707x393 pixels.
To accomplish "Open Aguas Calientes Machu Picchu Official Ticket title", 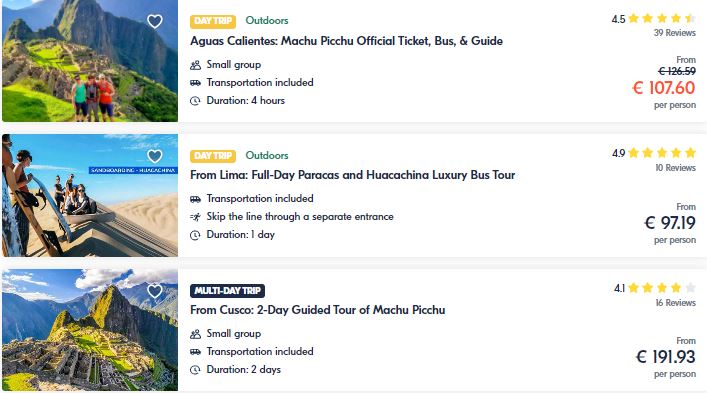I will [346, 41].
